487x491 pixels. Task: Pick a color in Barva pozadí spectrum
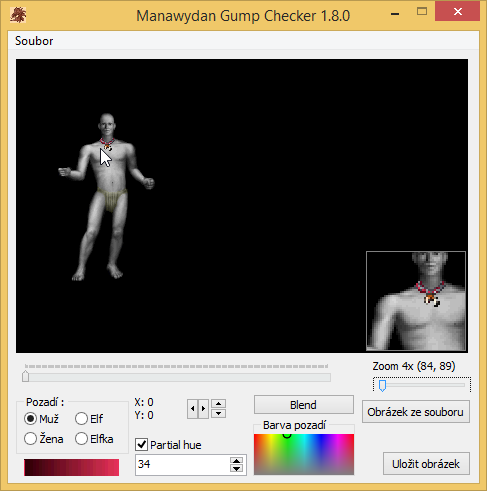coord(304,454)
